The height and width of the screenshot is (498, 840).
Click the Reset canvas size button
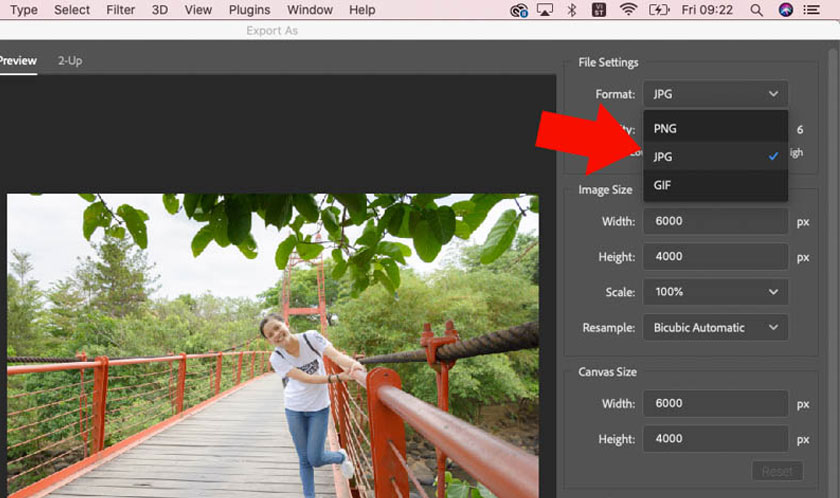pos(776,471)
